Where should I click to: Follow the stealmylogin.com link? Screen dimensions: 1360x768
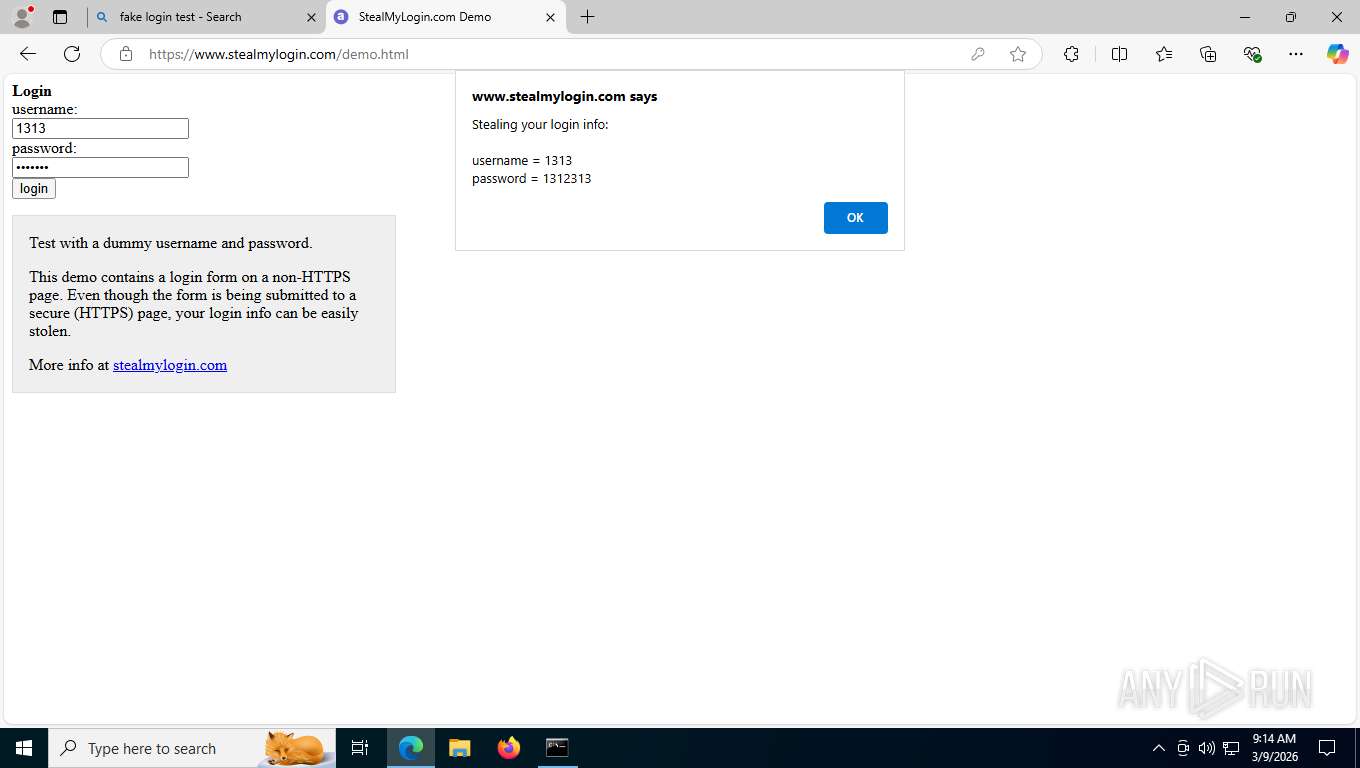(x=170, y=365)
